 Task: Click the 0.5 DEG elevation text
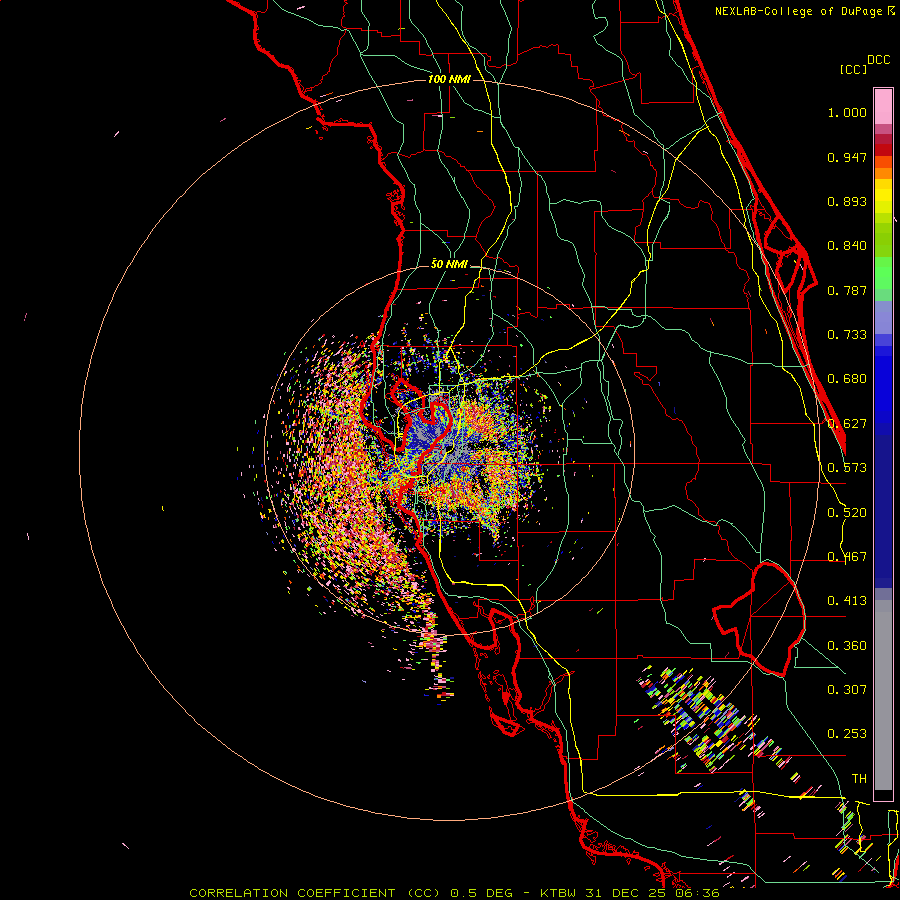coord(480,893)
